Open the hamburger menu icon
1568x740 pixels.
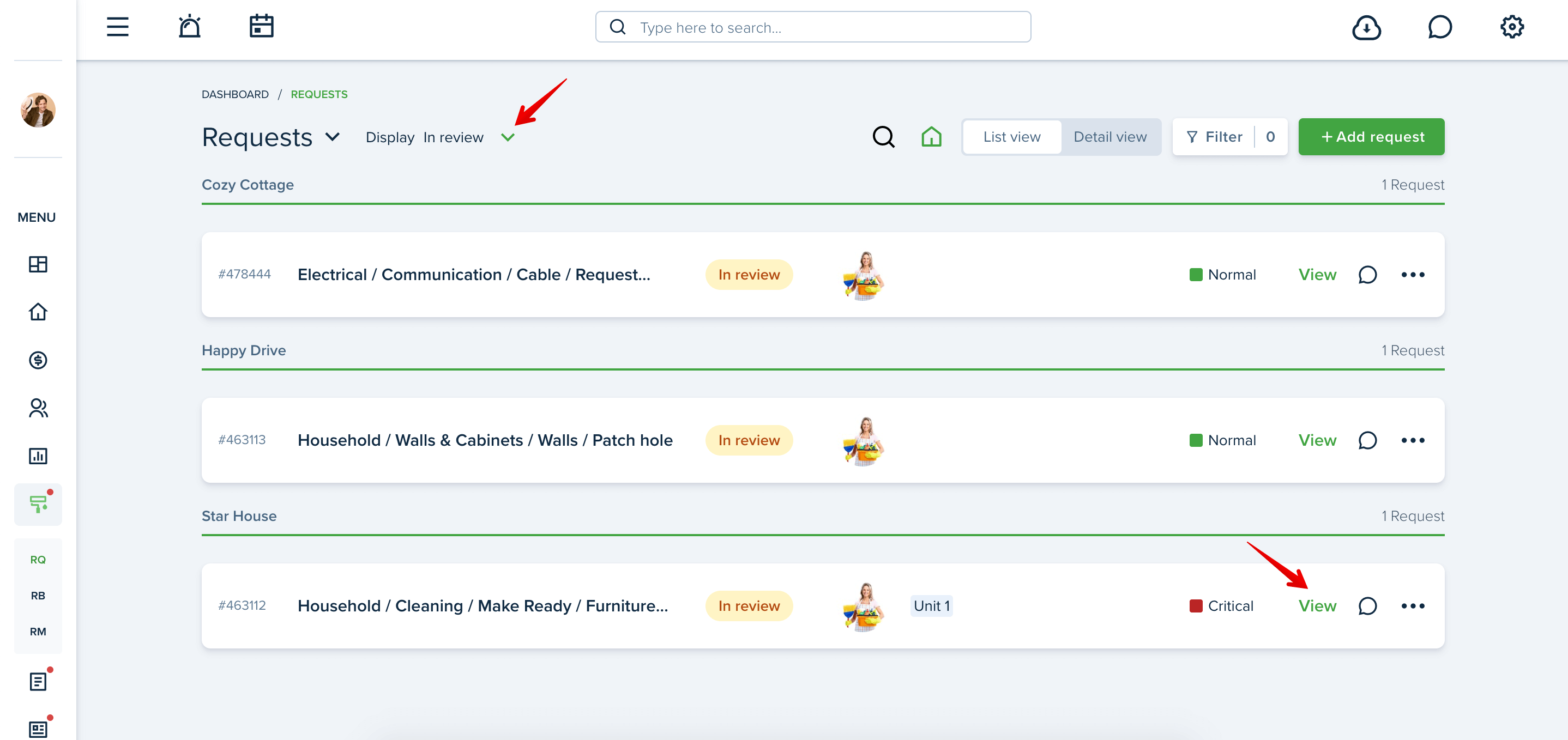click(x=117, y=27)
